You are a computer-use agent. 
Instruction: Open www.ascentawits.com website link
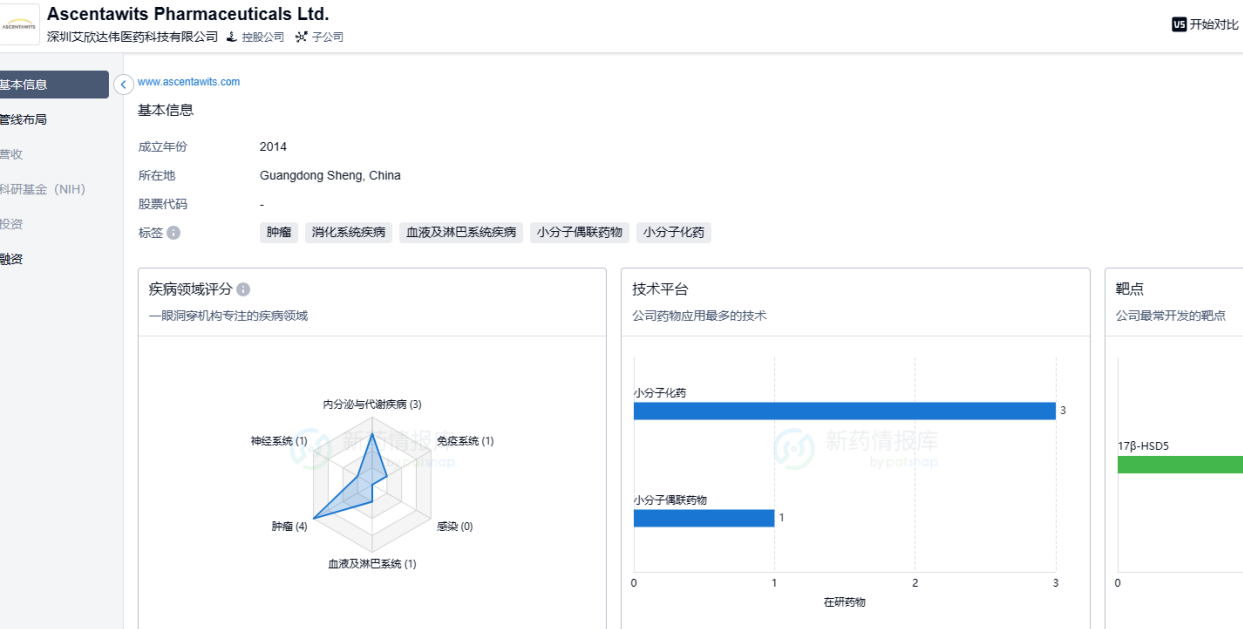(189, 82)
